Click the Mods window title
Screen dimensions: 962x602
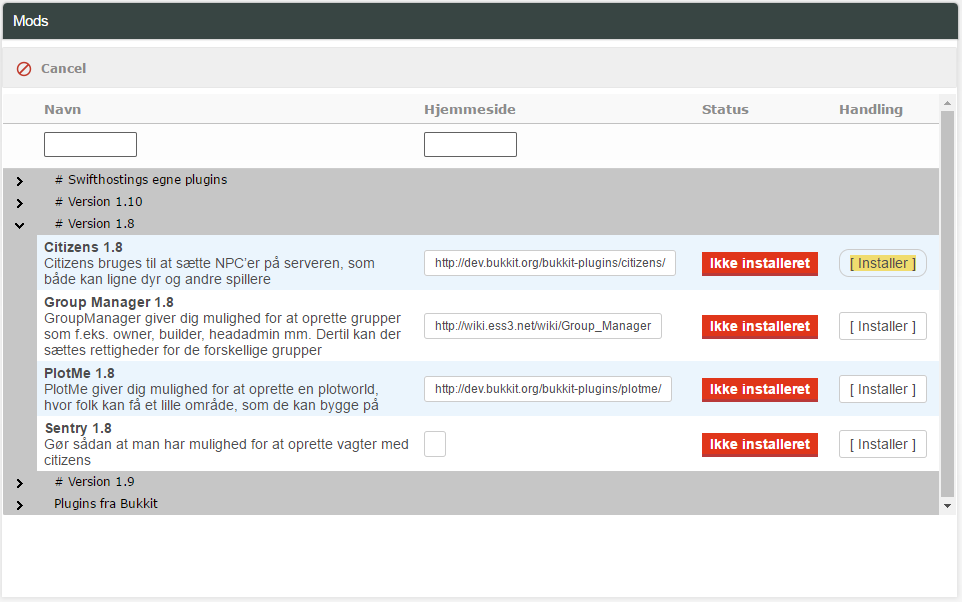click(31, 21)
